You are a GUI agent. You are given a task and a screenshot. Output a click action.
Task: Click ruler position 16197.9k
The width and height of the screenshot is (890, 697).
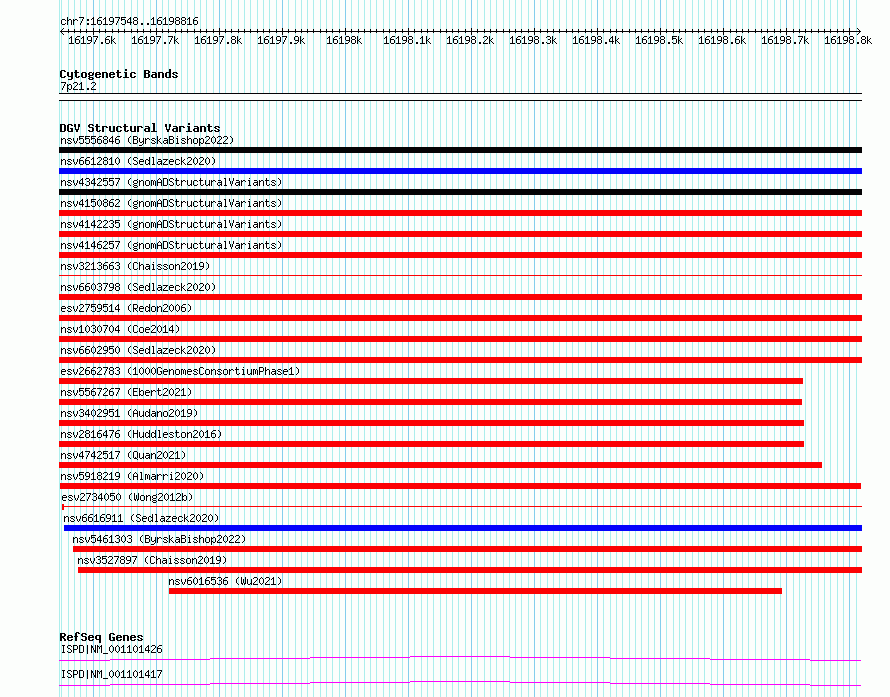(x=281, y=40)
